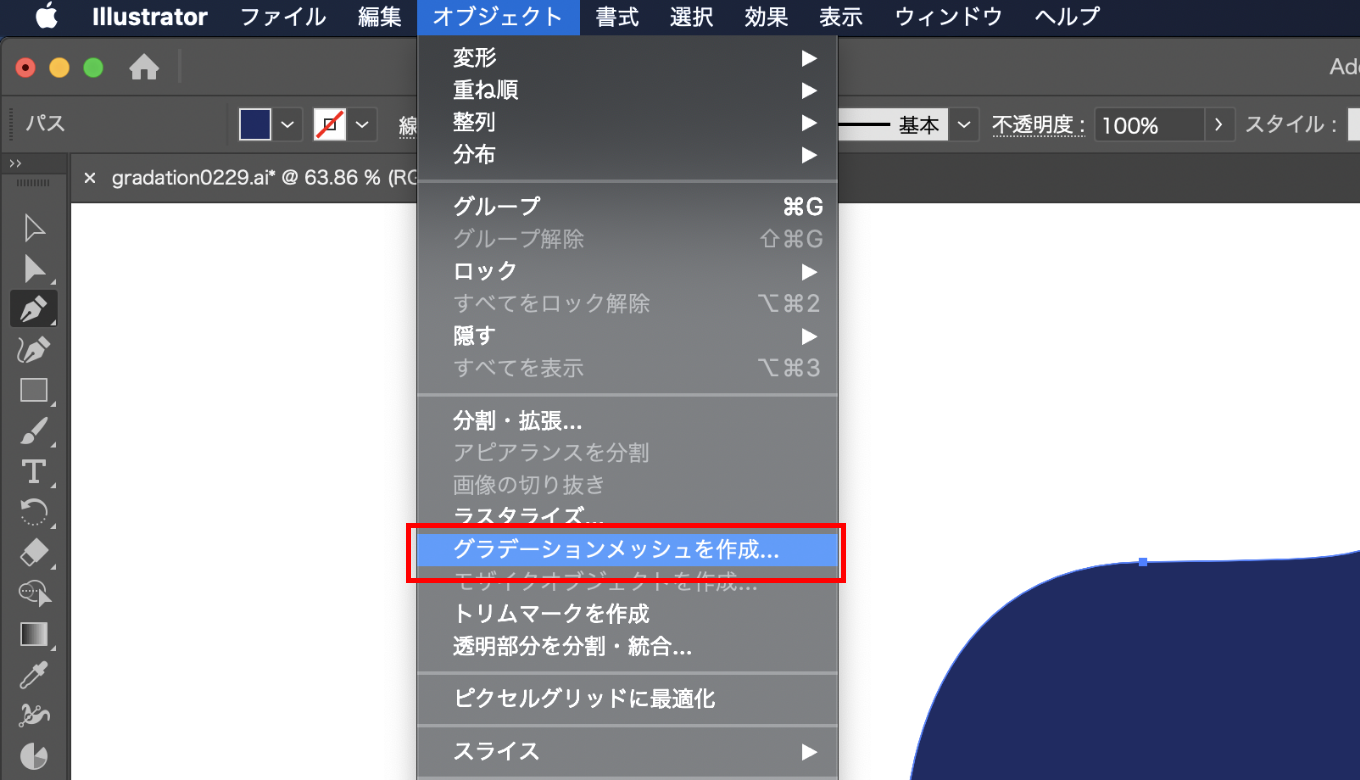Open the 基本 stroke profile dropdown
The width and height of the screenshot is (1360, 780).
click(963, 125)
